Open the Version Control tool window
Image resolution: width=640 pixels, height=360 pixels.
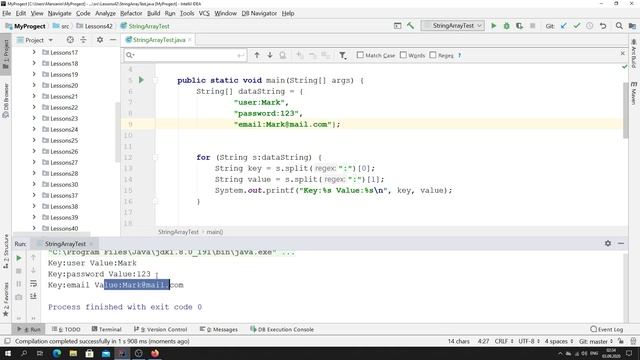(x=160, y=329)
